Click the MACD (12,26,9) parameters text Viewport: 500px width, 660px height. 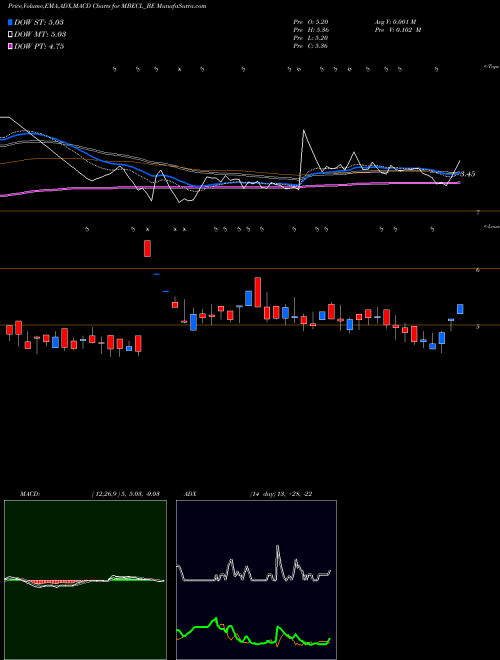(125, 494)
